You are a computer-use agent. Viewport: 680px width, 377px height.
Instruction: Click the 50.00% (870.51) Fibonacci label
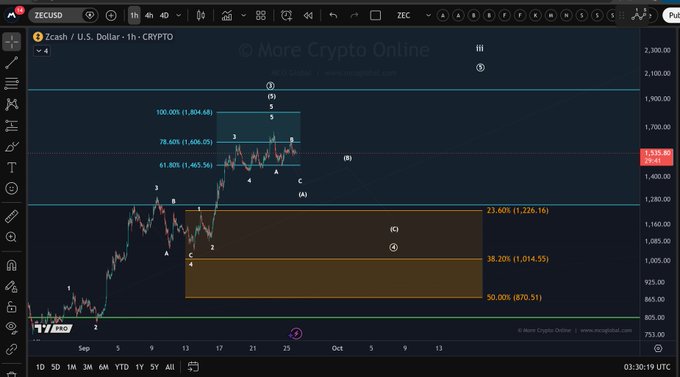point(514,297)
